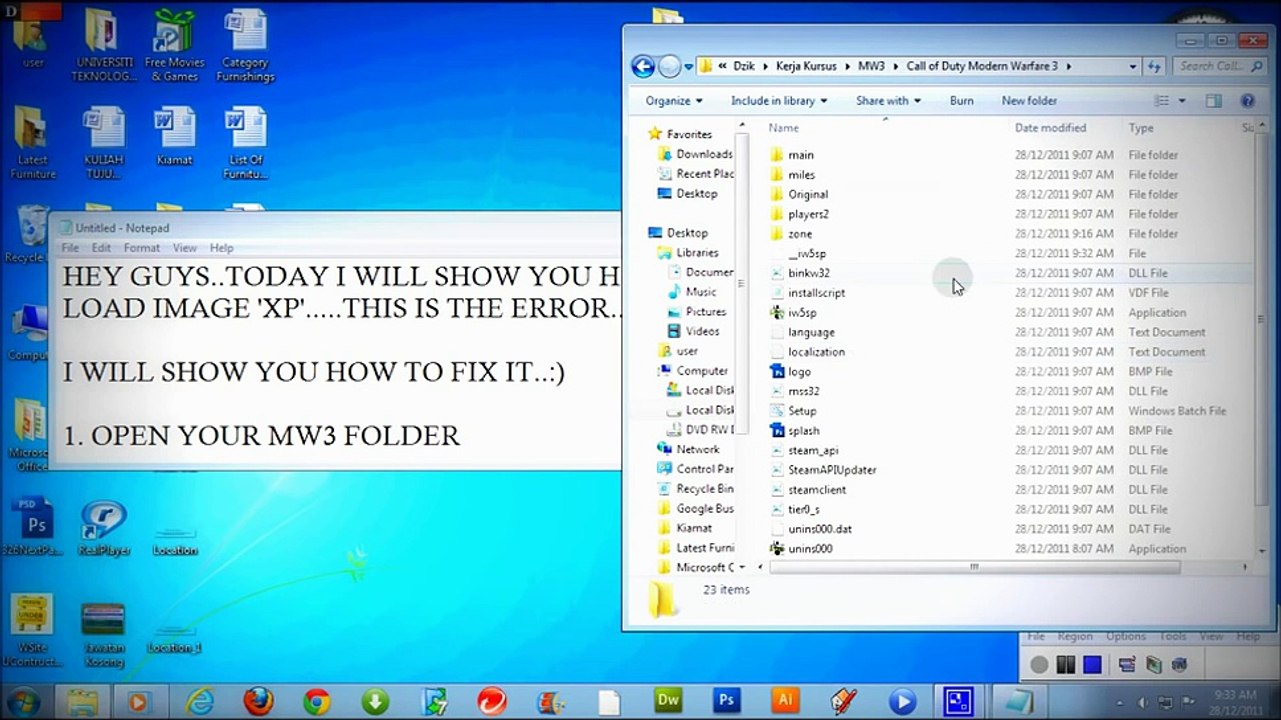The width and height of the screenshot is (1281, 720).
Task: Go back using Explorer's Back arrow
Action: tap(644, 66)
